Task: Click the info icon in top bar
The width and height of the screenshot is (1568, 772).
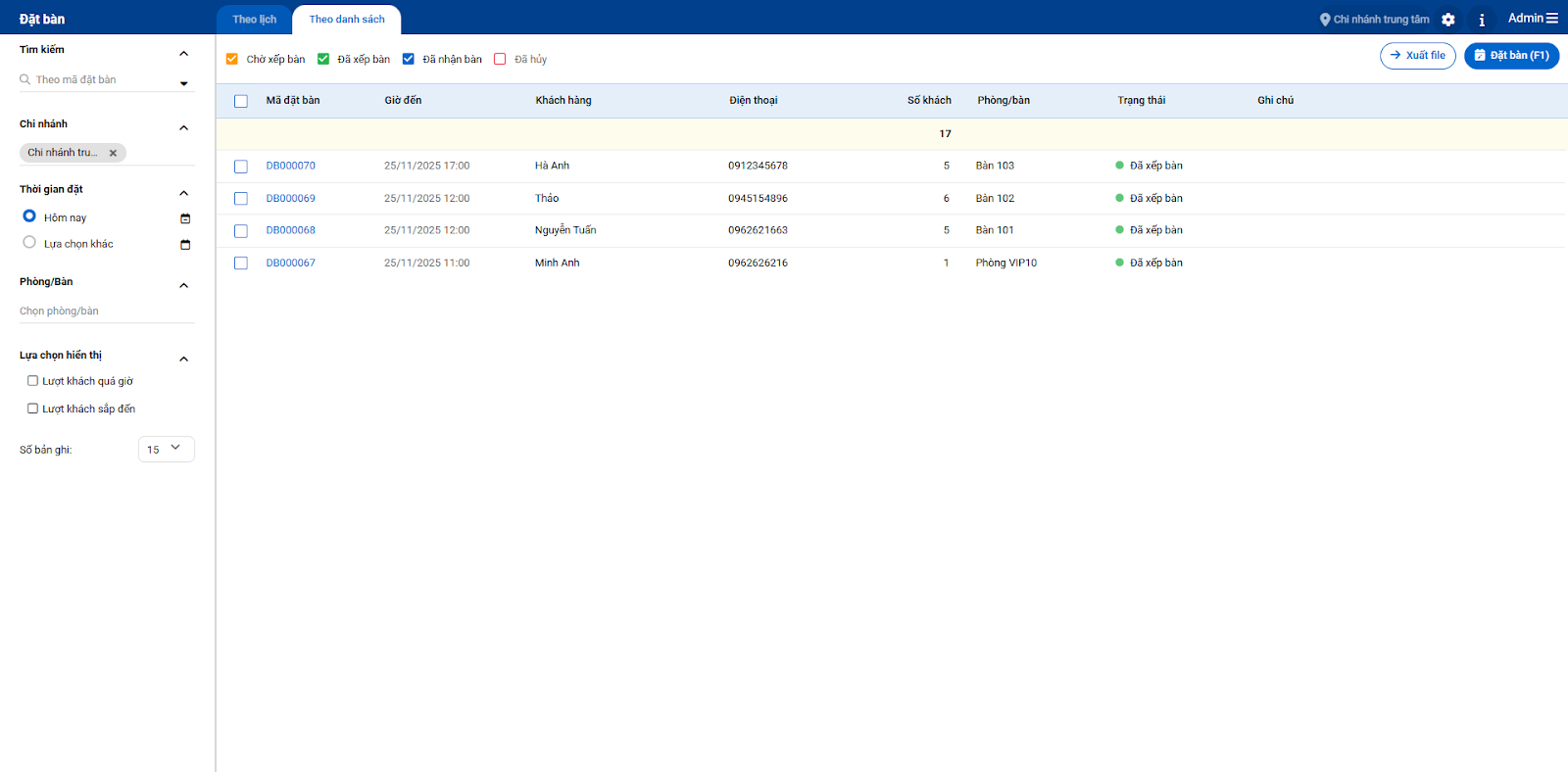Action: pyautogui.click(x=1482, y=20)
